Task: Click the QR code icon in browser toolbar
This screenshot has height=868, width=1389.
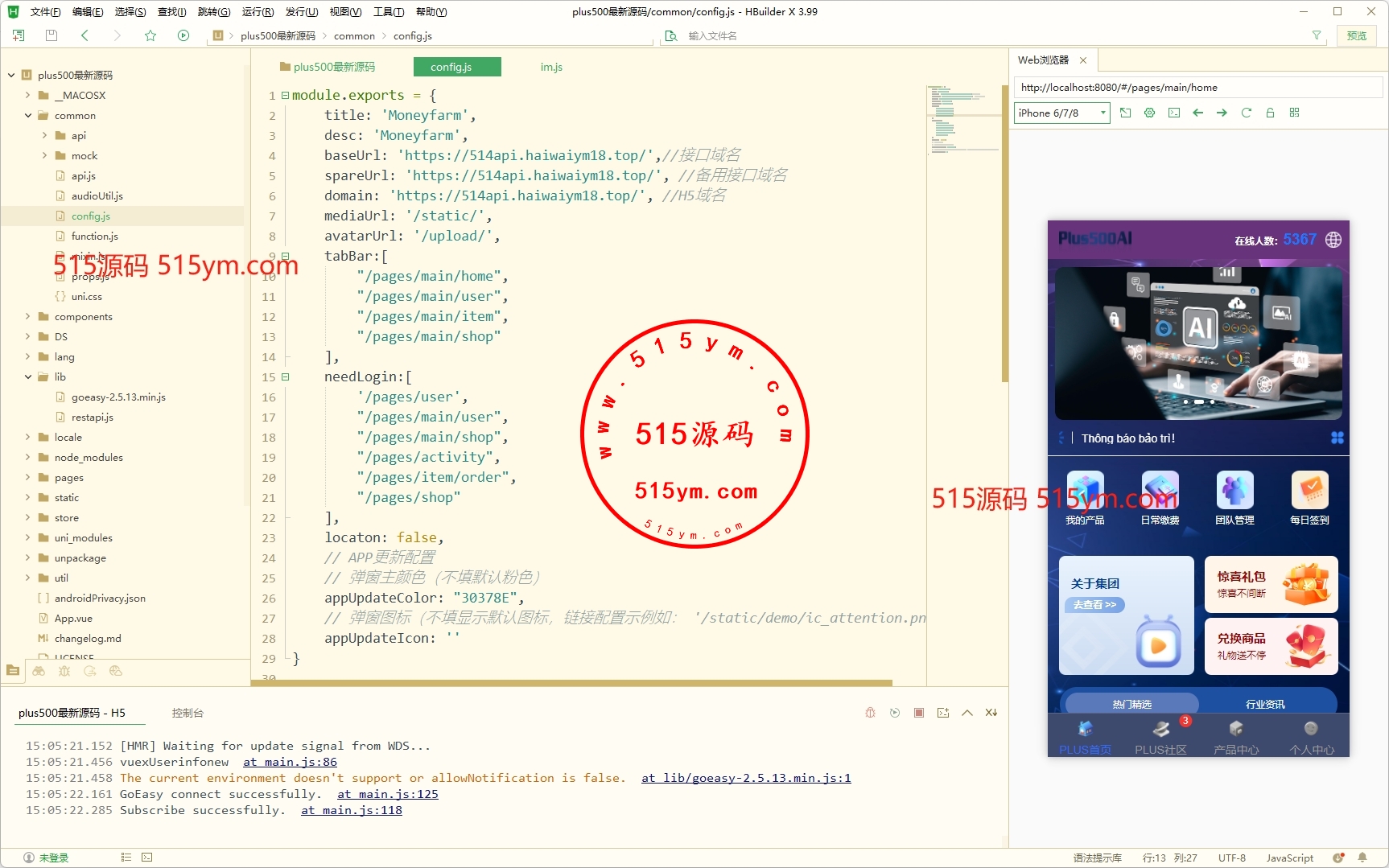Action: (x=1294, y=113)
